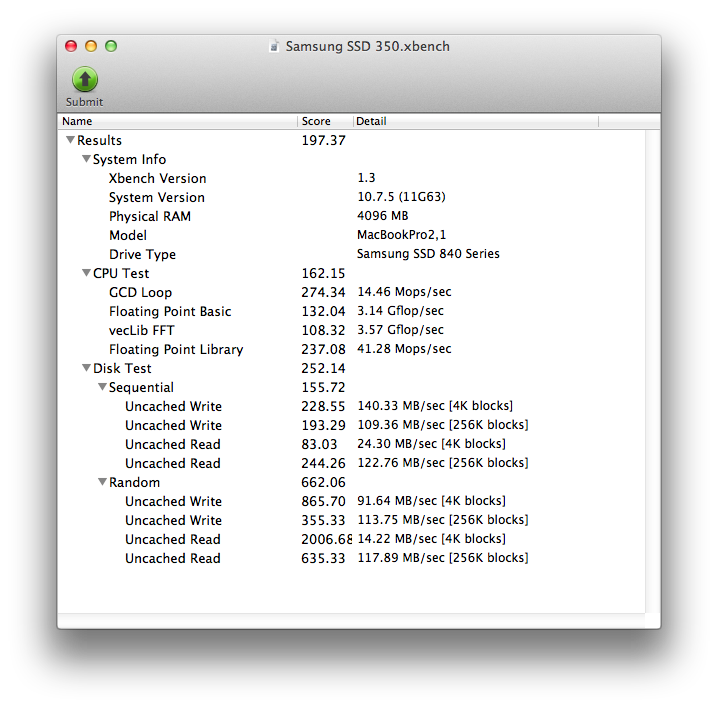Click detail '113.75 MB/sec [256K blocks]'
This screenshot has width=718, height=708.
click(443, 520)
